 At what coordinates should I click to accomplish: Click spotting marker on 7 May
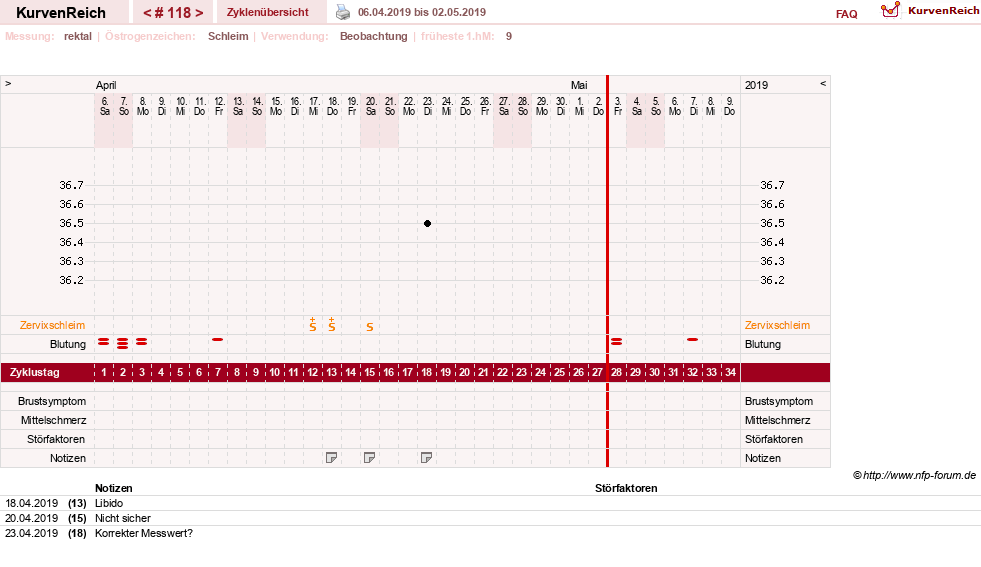pyautogui.click(x=693, y=339)
